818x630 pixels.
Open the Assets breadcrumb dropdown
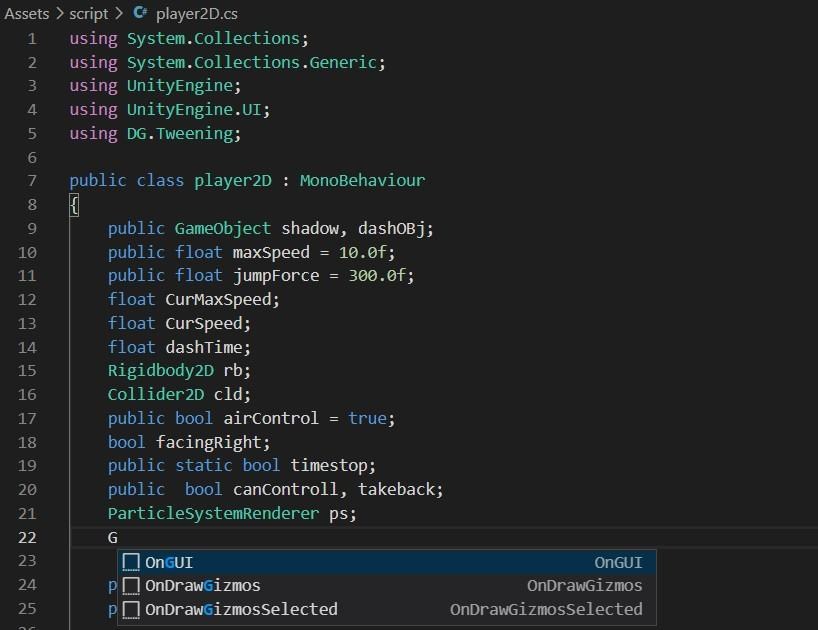tap(27, 13)
